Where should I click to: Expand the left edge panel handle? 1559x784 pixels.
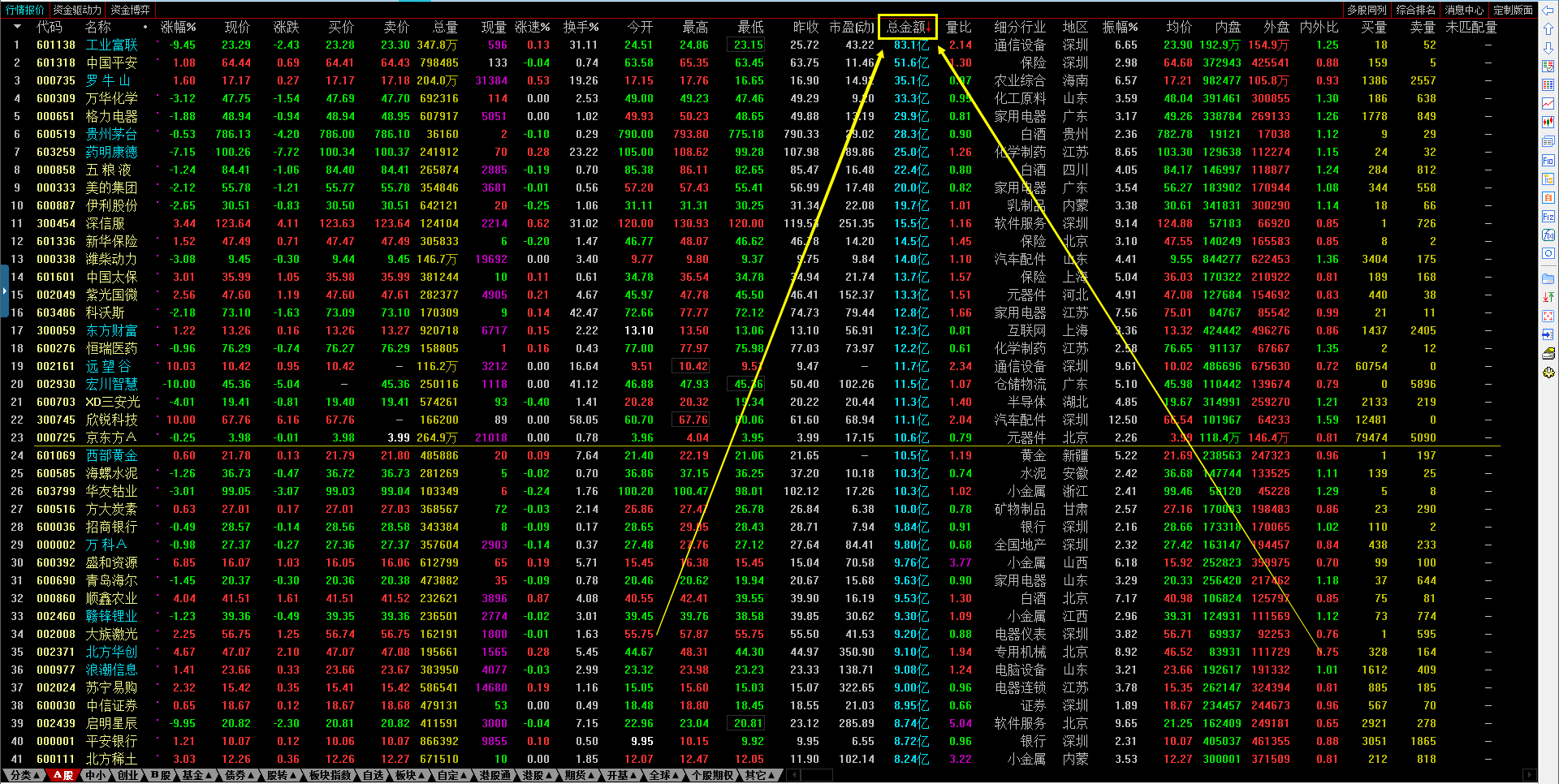3,290
